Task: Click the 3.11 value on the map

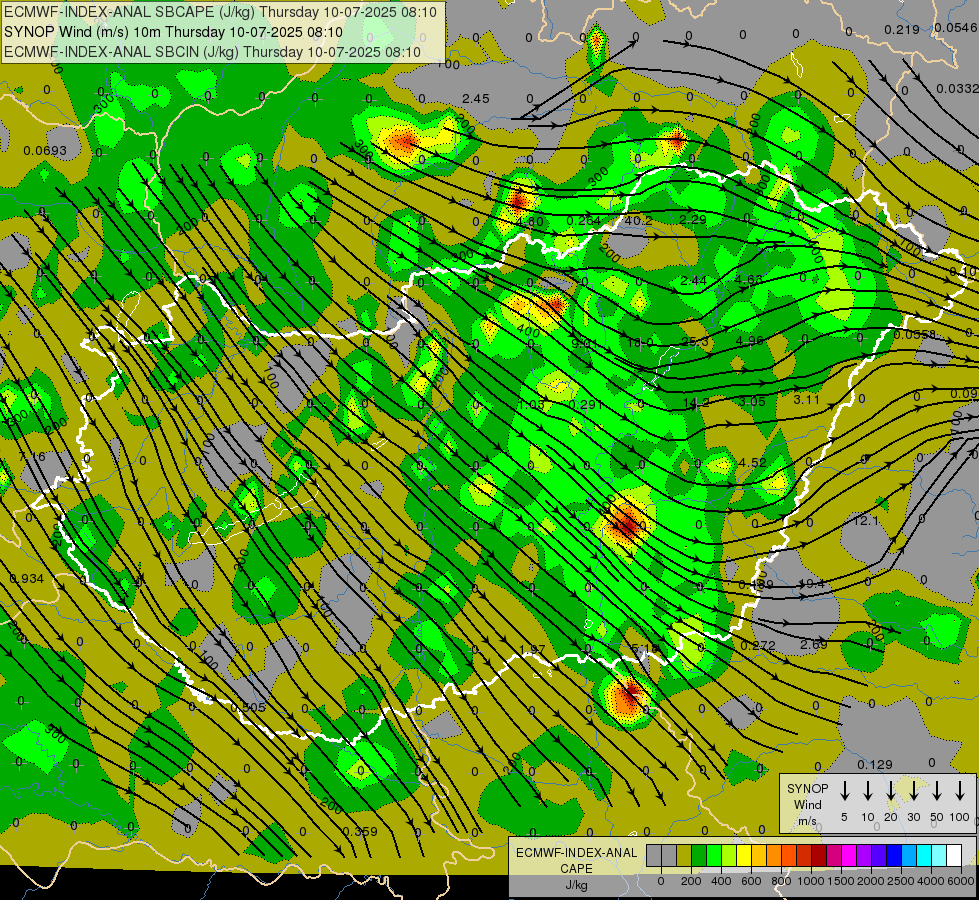Action: tap(806, 399)
